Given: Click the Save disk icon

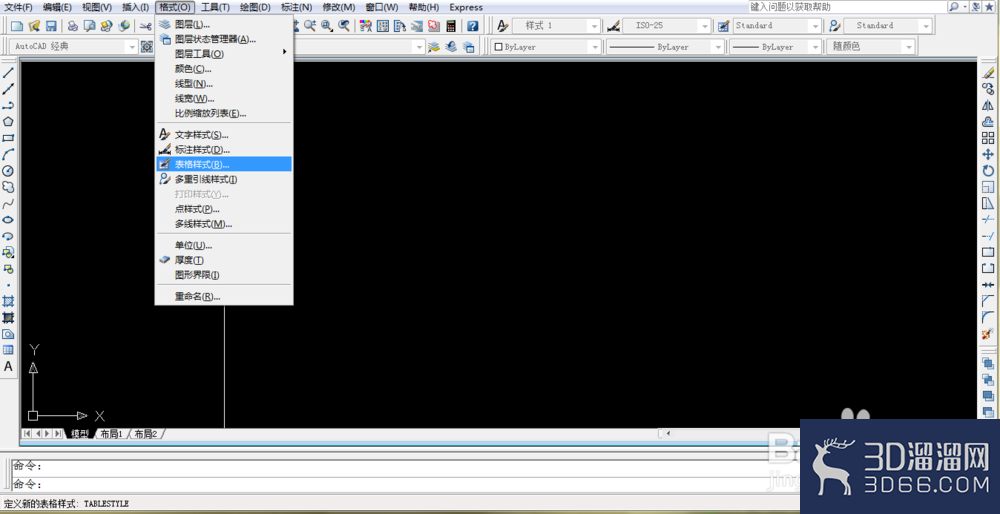Looking at the screenshot, I should (x=51, y=26).
